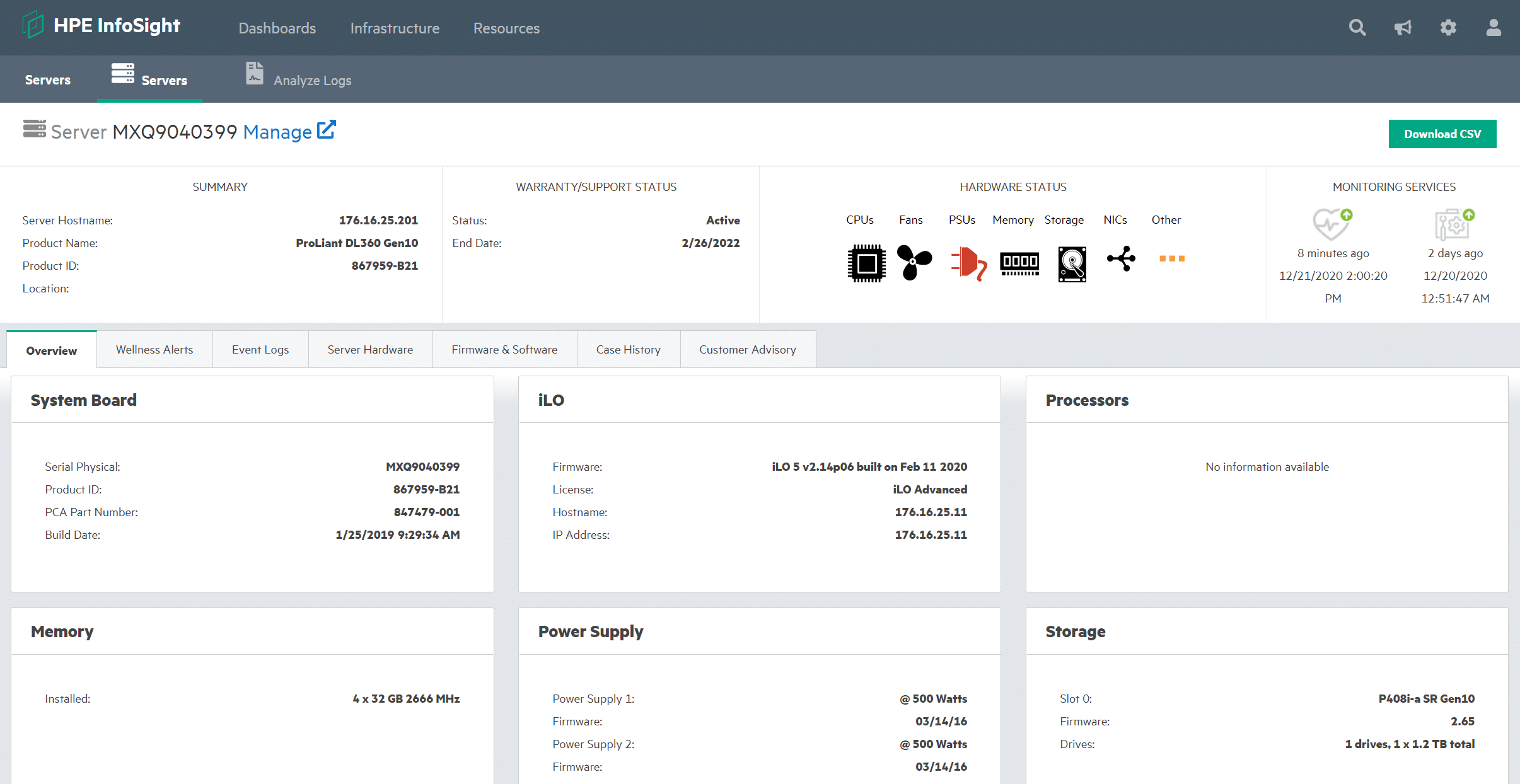Switch to the Event Logs tab
The height and width of the screenshot is (784, 1520).
(260, 350)
